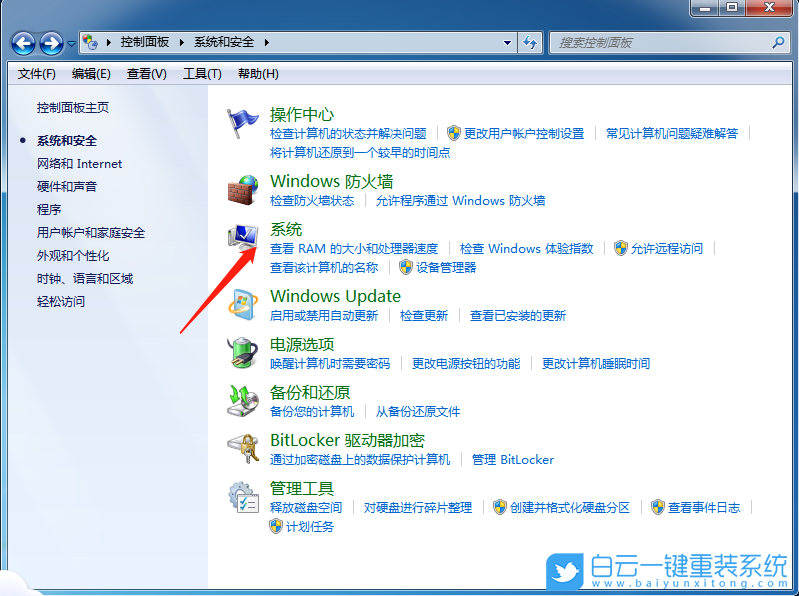799x596 pixels.
Task: Click 控制面板 in the address breadcrumb
Action: (x=145, y=42)
